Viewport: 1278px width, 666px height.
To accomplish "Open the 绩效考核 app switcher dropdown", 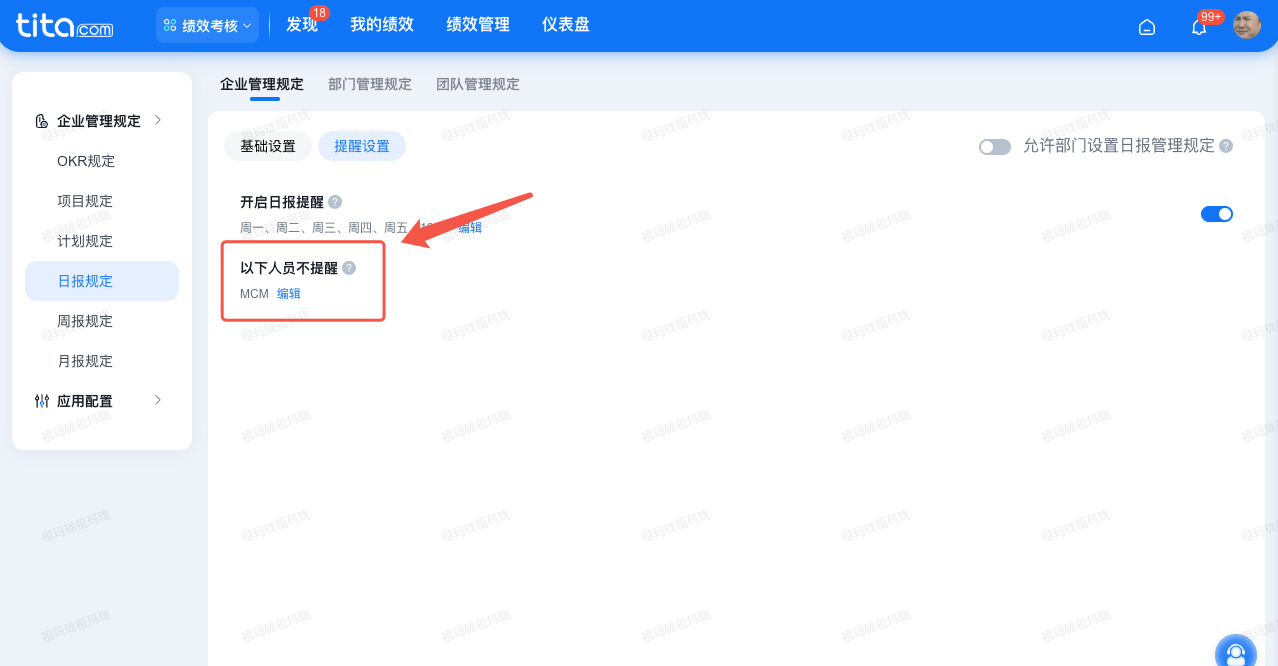I will click(207, 24).
